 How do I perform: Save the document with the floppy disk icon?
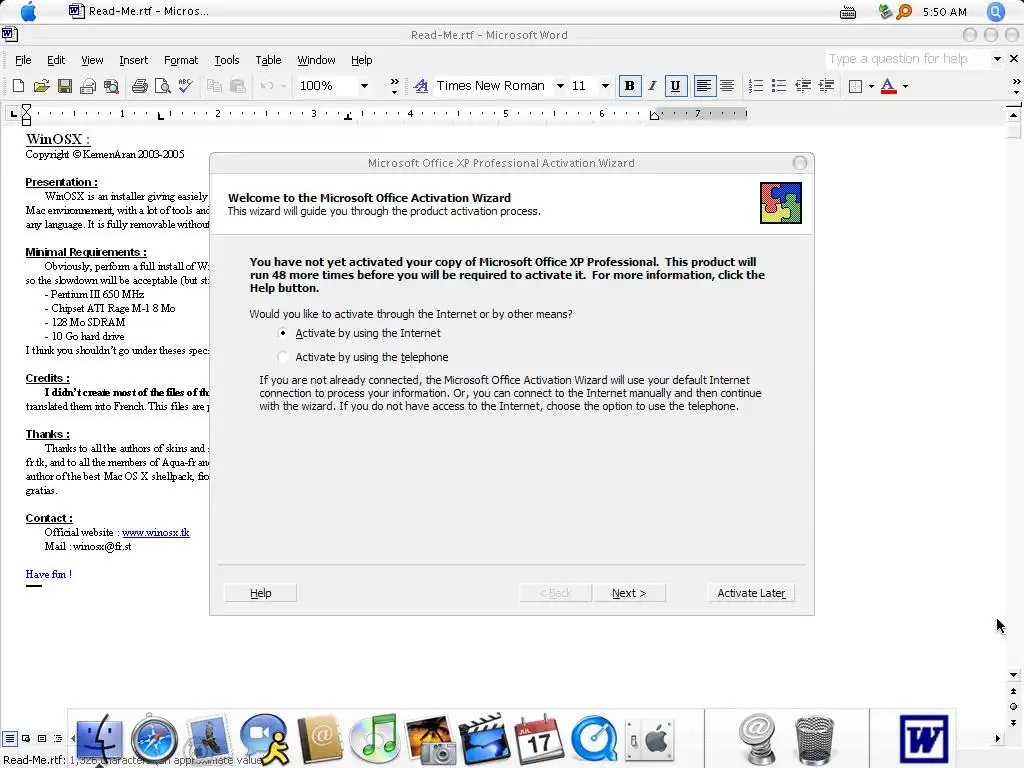point(65,86)
